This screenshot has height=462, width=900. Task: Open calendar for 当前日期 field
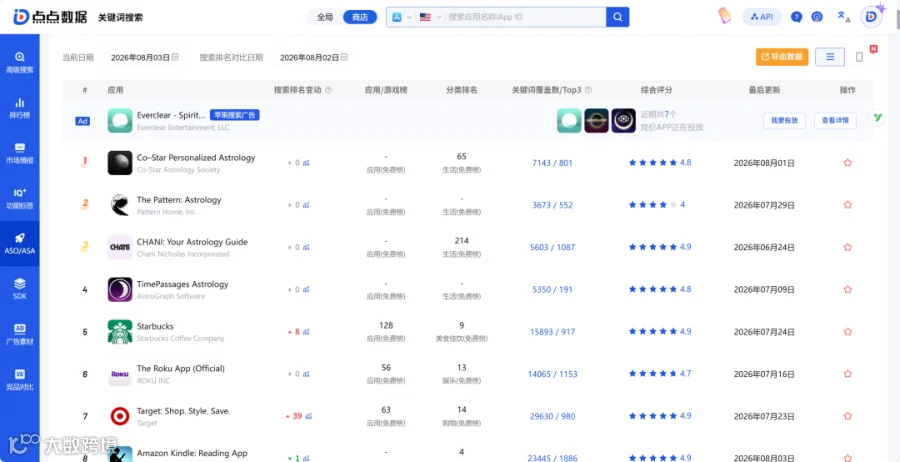click(x=175, y=57)
